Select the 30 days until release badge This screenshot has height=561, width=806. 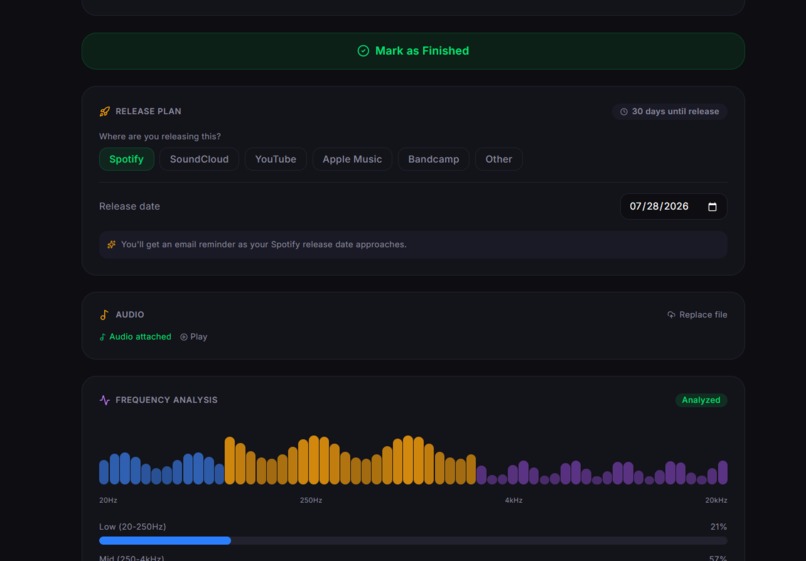click(x=669, y=112)
